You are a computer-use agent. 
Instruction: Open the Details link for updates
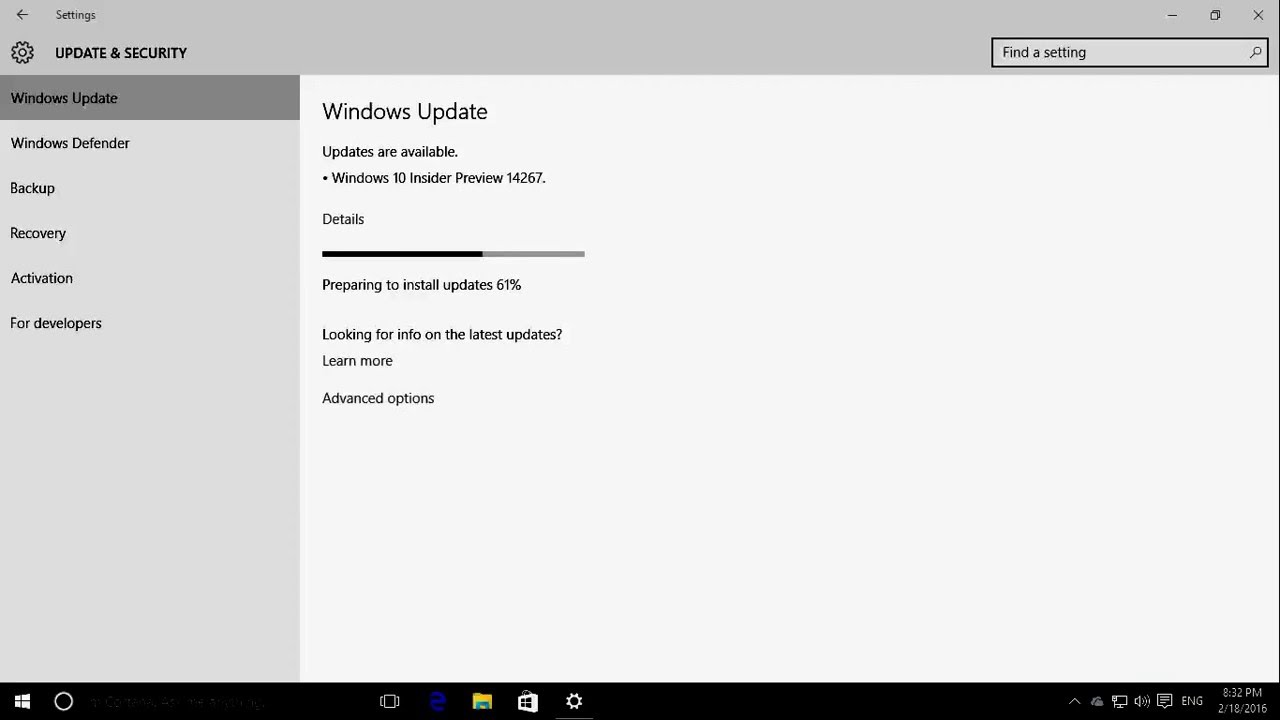[343, 219]
